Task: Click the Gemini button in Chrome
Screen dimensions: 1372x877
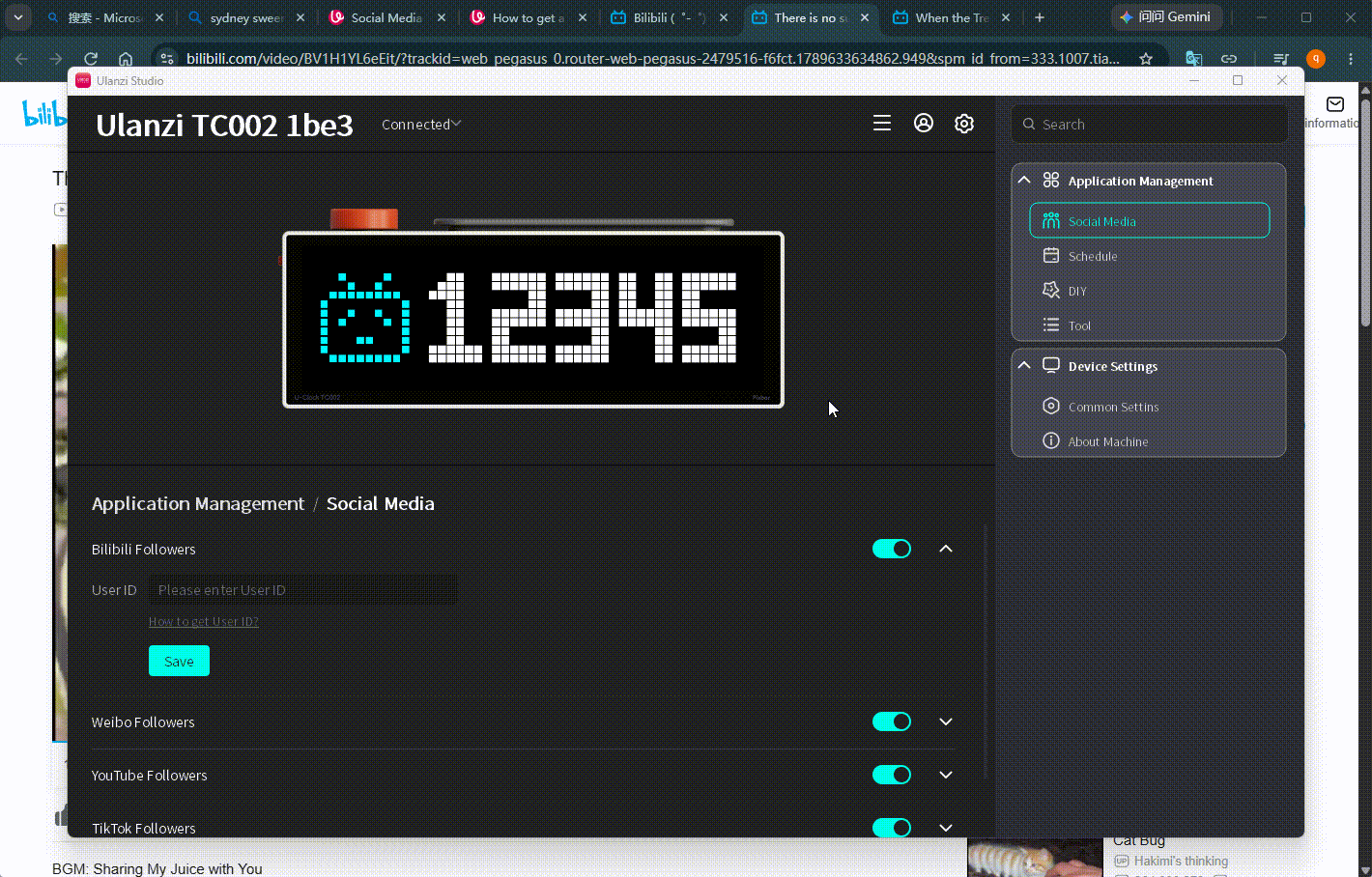Action: point(1167,17)
